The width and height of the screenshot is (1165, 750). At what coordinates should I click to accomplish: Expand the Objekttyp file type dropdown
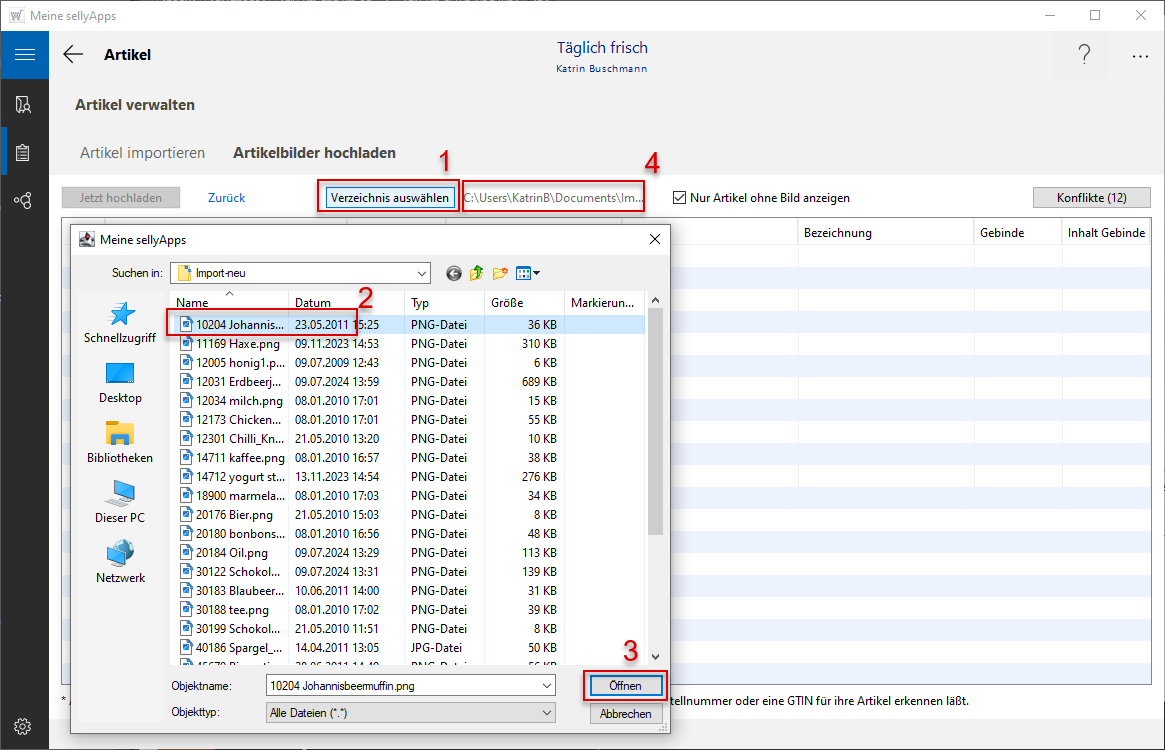546,713
